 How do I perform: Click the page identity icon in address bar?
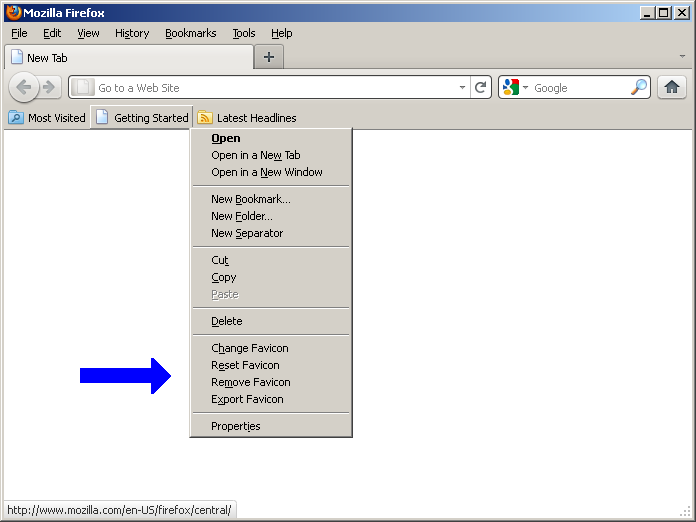click(x=83, y=87)
